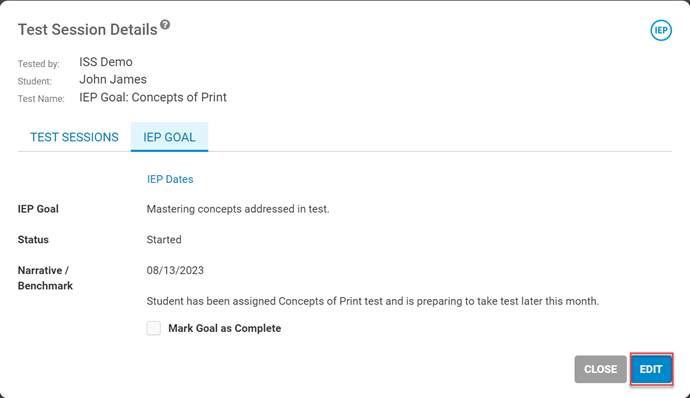Click the Narrative / Benchmark field label
The width and height of the screenshot is (690, 398).
(45, 278)
